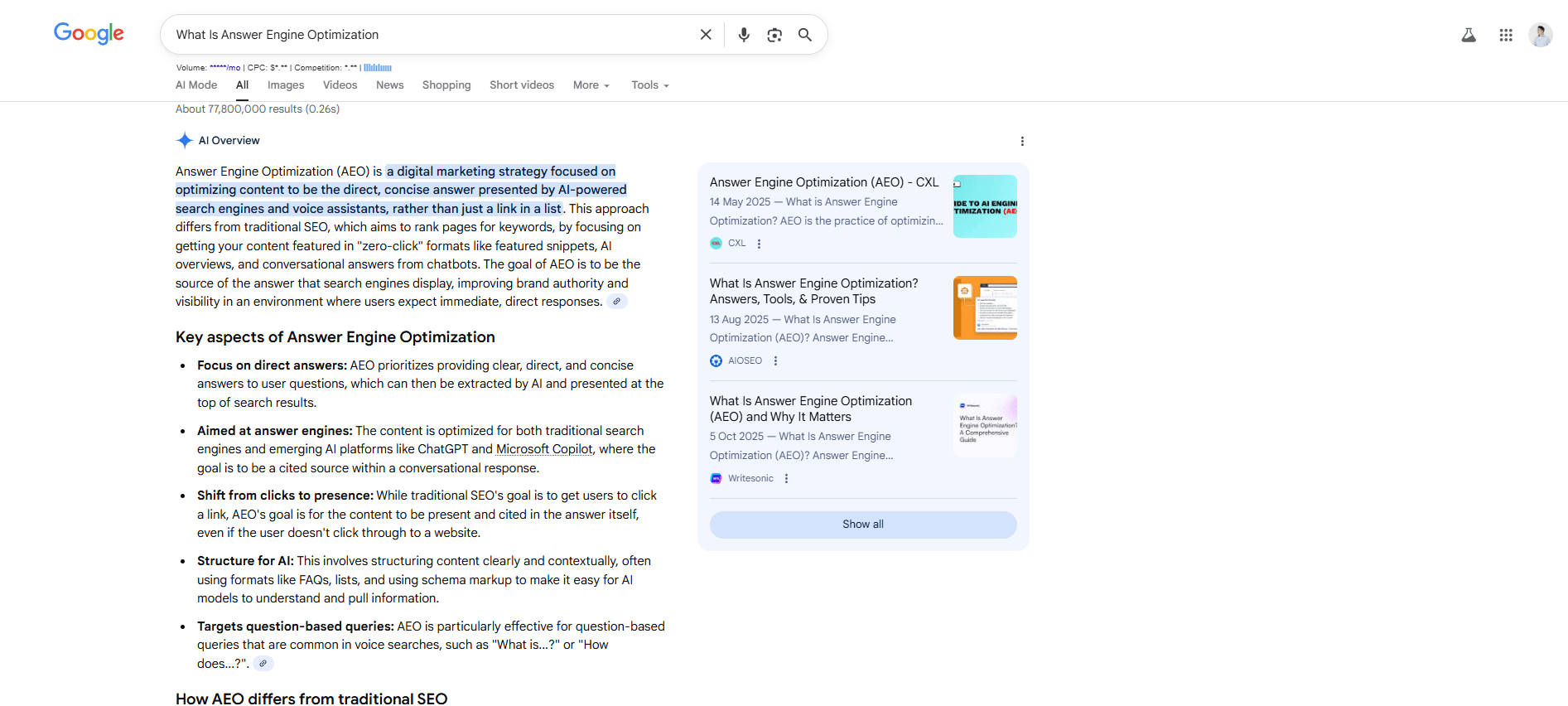
Task: Expand the More search filters dropdown
Action: point(591,85)
